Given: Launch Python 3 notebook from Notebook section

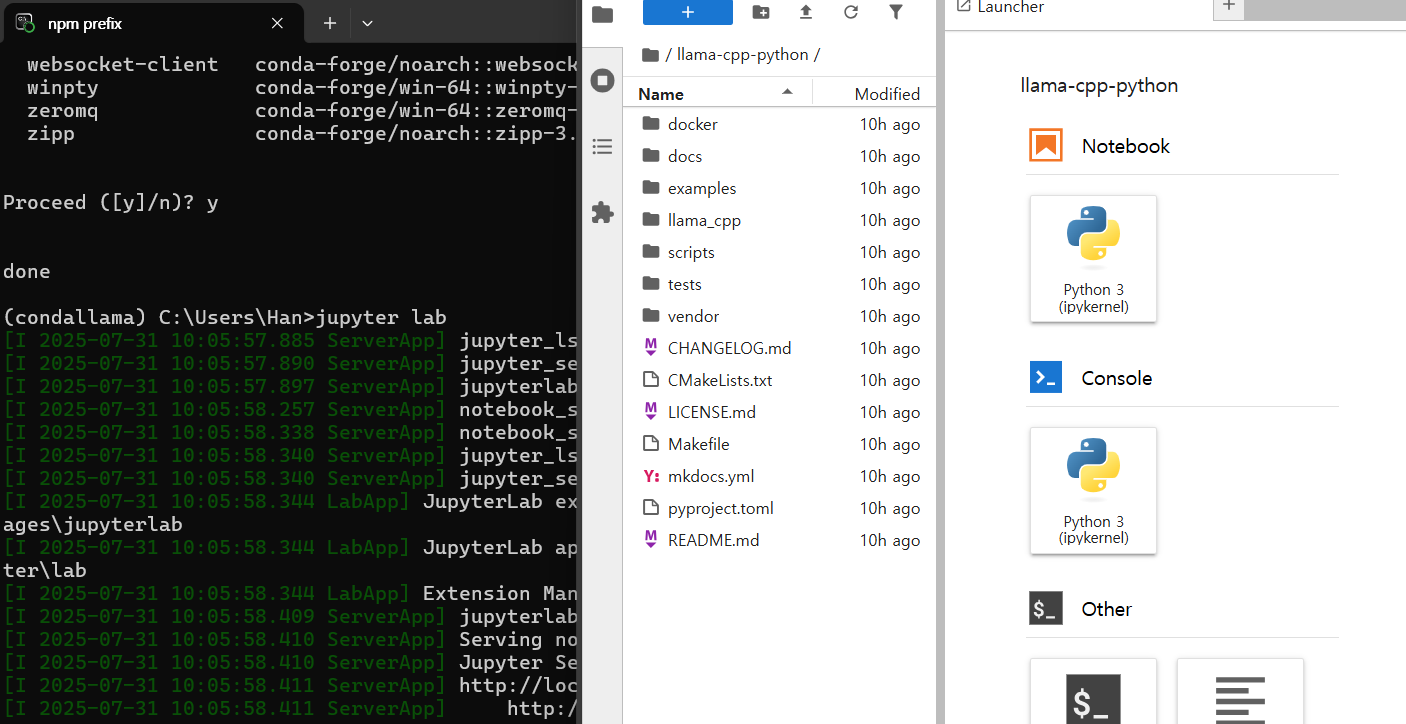Looking at the screenshot, I should pyautogui.click(x=1093, y=259).
